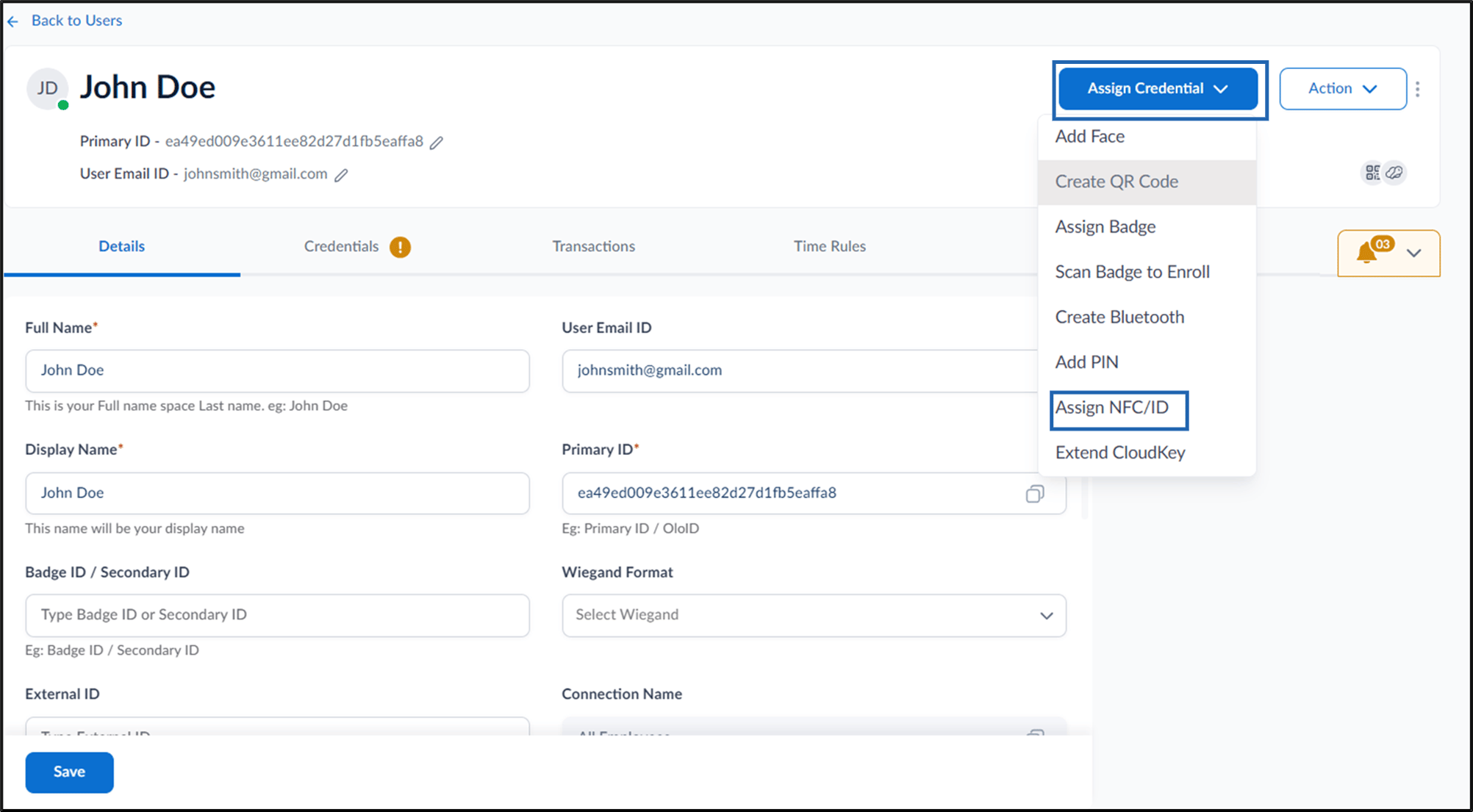Click the johnsmith@gmail.com header email text
The image size is (1473, 812).
pos(256,174)
